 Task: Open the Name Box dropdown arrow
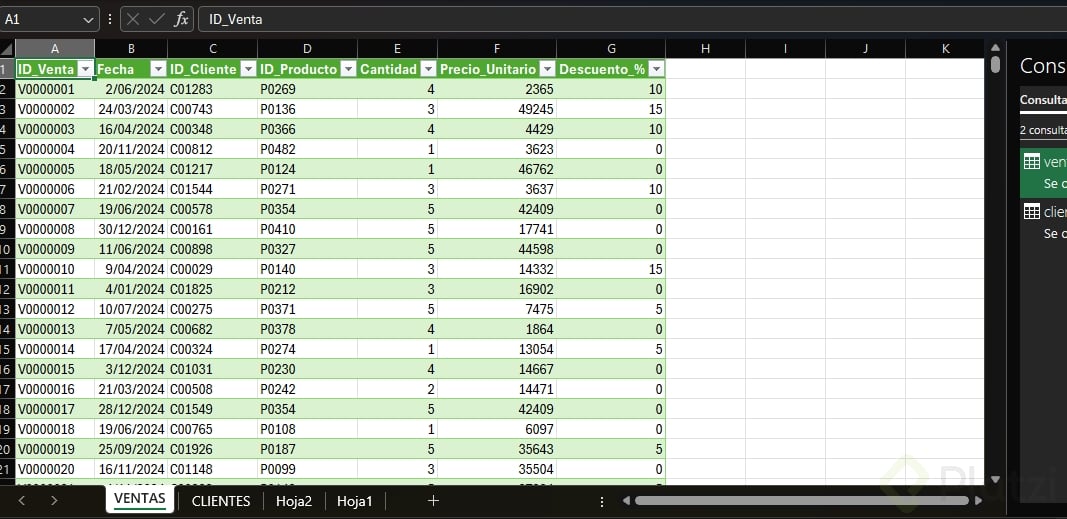[x=88, y=20]
